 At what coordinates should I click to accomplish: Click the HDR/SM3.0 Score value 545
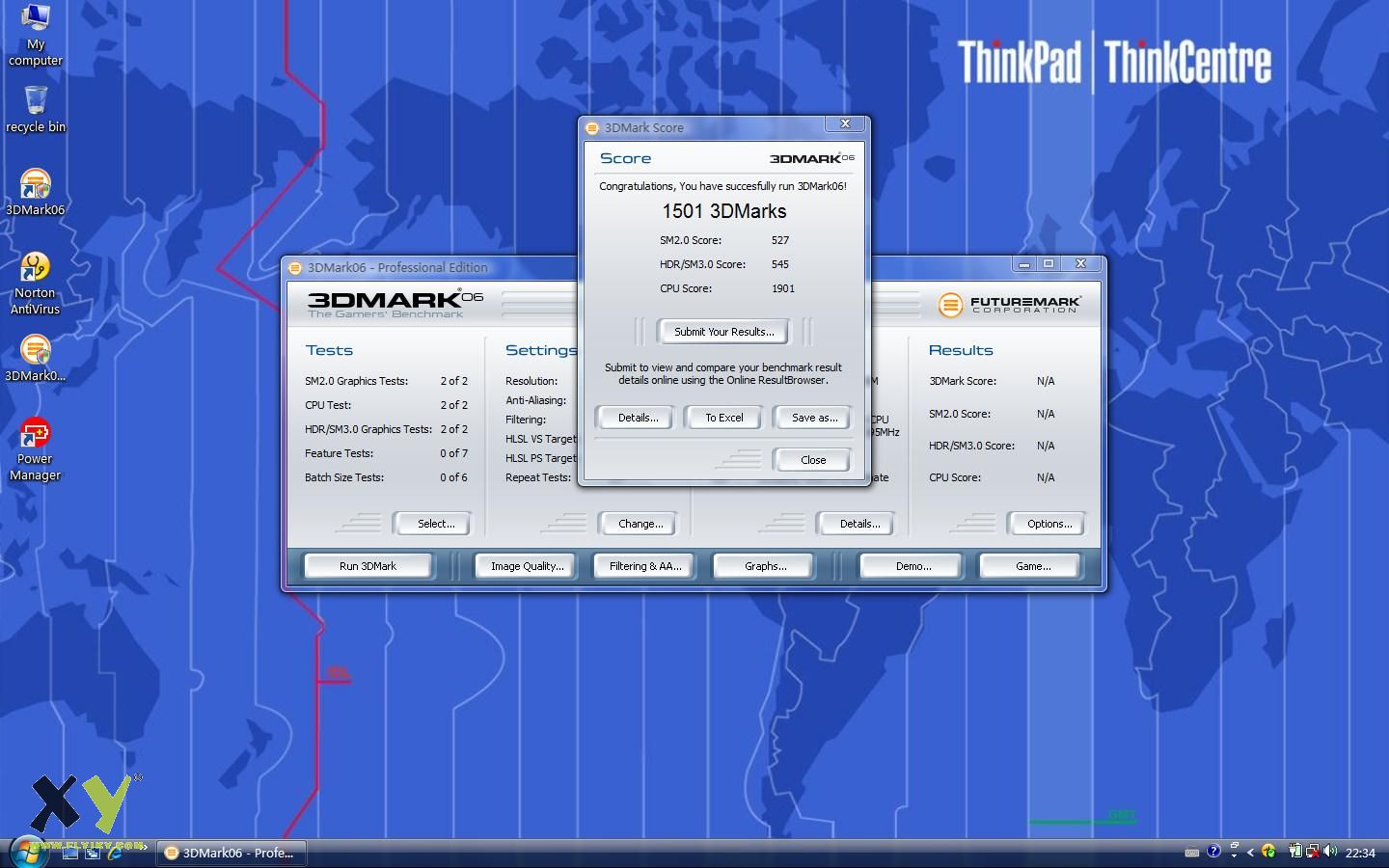coord(780,264)
